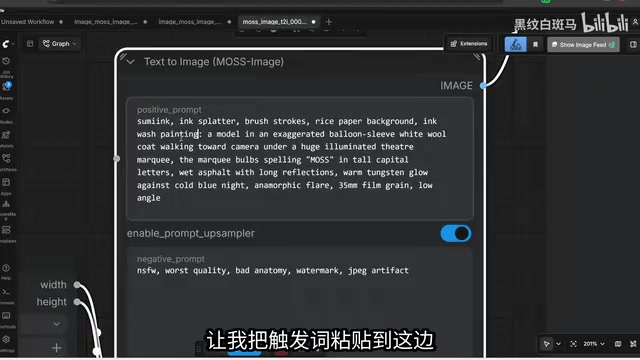
Task: Click the node's left input connector dot
Action: tap(117, 158)
